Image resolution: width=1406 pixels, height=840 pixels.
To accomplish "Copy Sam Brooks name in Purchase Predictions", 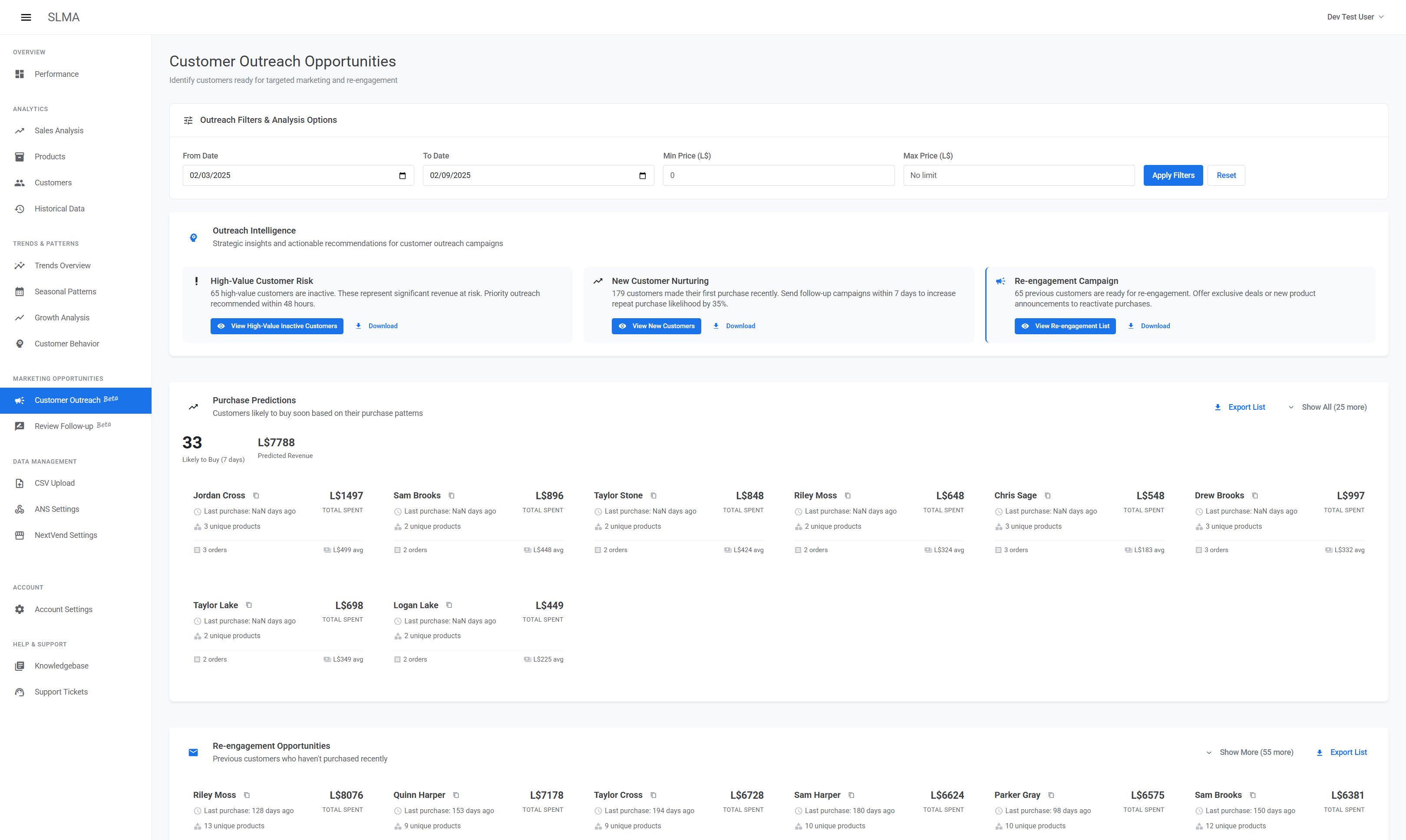I will pos(452,496).
